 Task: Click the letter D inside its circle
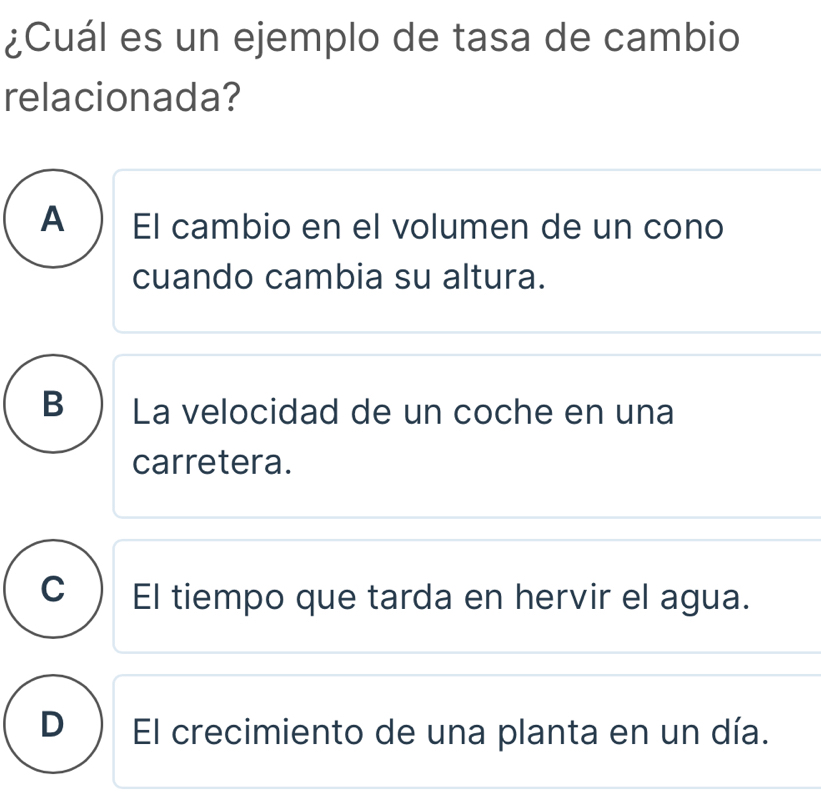(x=52, y=724)
